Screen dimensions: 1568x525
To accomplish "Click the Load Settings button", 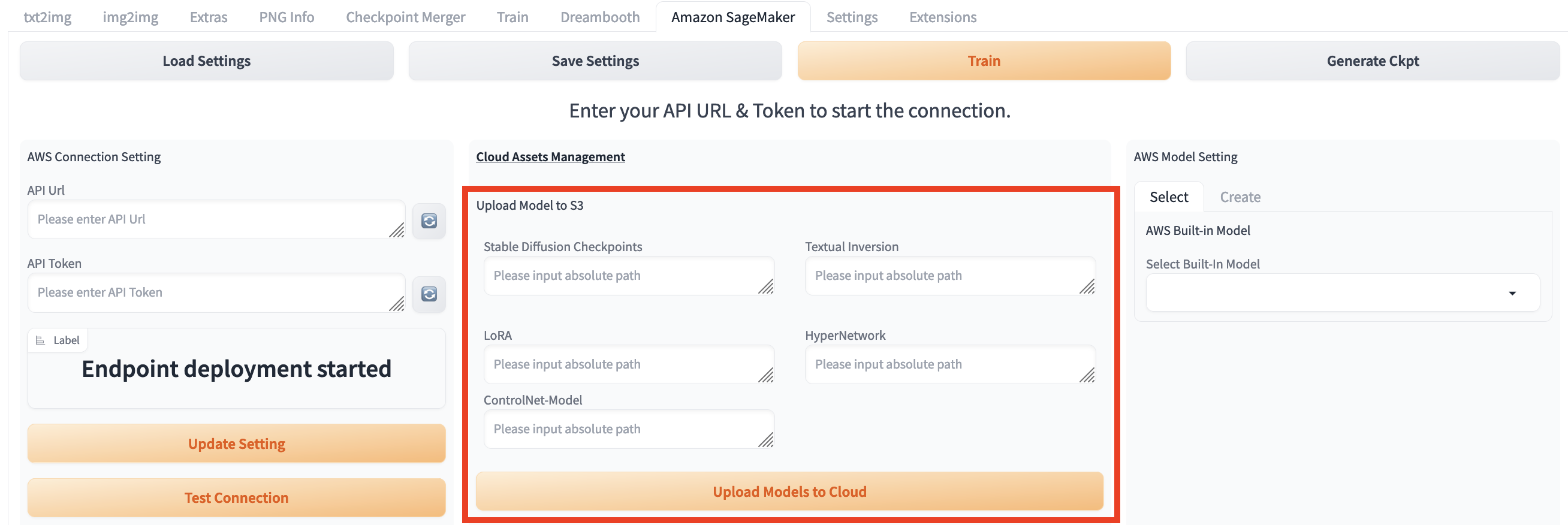I will click(206, 61).
